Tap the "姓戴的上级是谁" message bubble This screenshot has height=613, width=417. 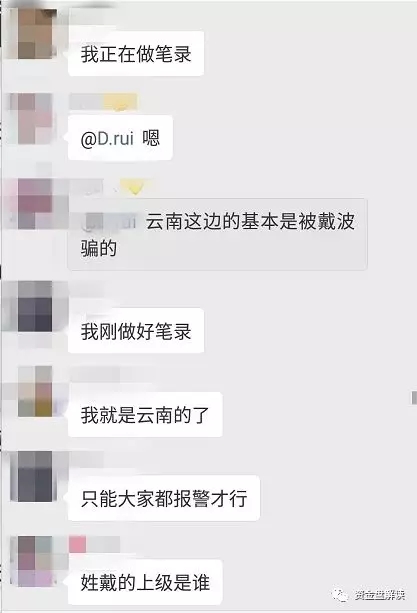click(x=145, y=583)
